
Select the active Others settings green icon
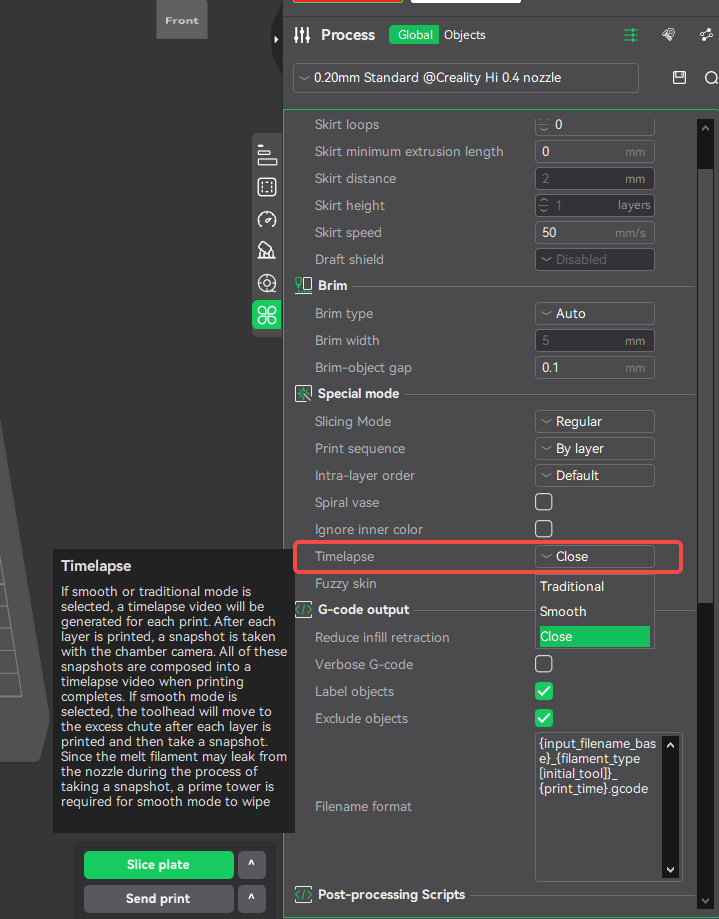266,315
